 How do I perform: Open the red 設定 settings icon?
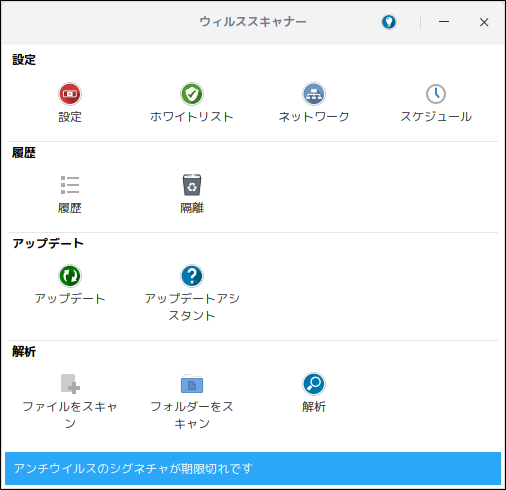pos(70,94)
